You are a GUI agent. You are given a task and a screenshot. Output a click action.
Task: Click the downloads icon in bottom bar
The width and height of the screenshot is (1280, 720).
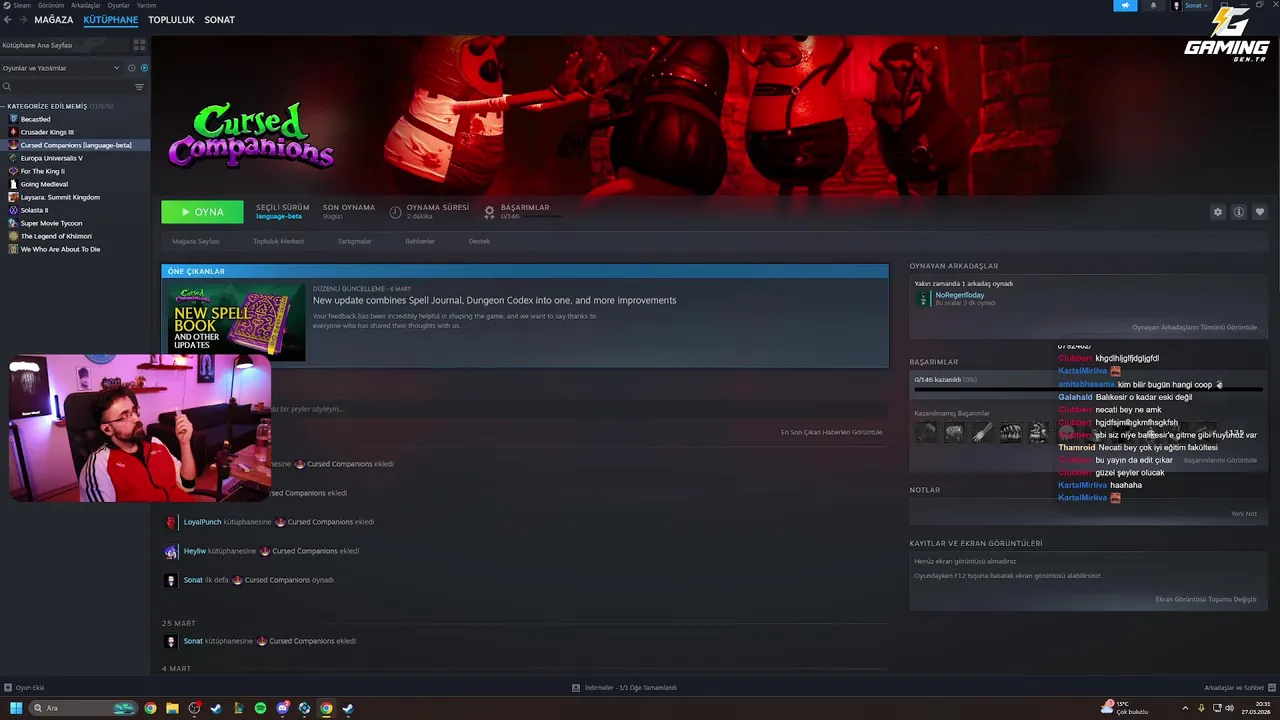tap(576, 688)
